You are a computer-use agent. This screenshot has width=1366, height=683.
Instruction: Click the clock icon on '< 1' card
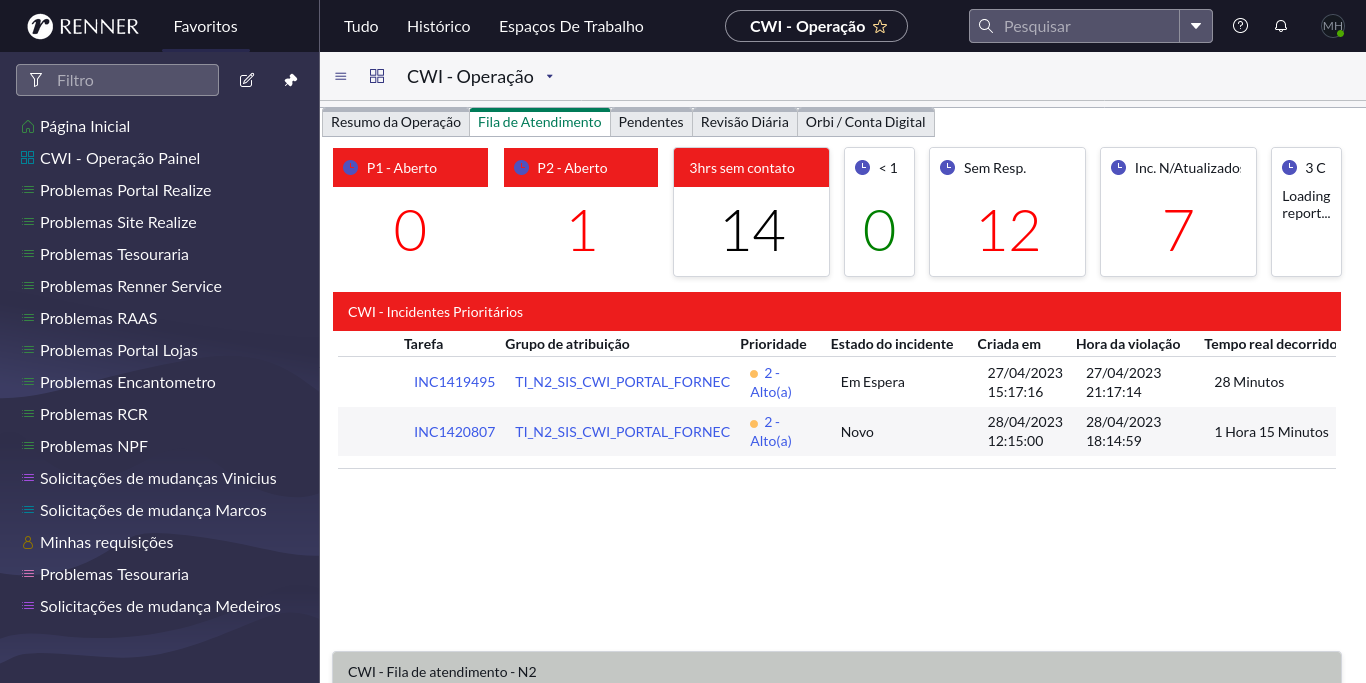(x=863, y=168)
